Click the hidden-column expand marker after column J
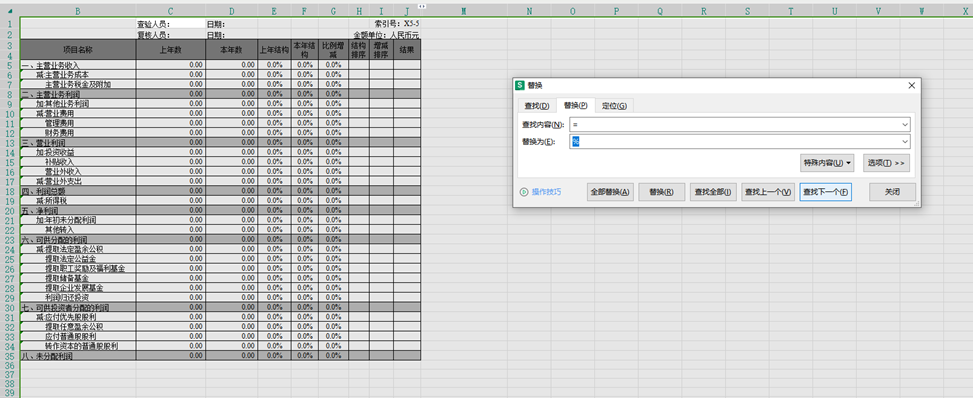 pyautogui.click(x=422, y=7)
